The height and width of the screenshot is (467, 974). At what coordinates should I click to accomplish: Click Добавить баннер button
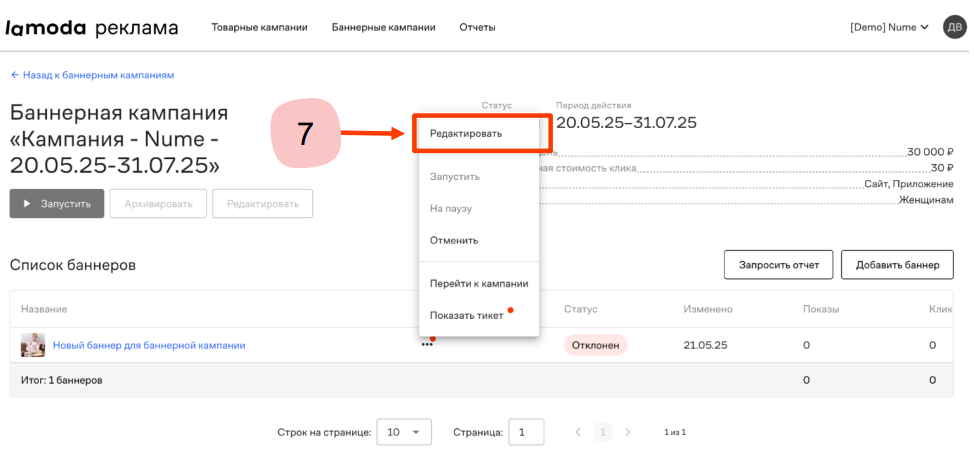(x=897, y=265)
